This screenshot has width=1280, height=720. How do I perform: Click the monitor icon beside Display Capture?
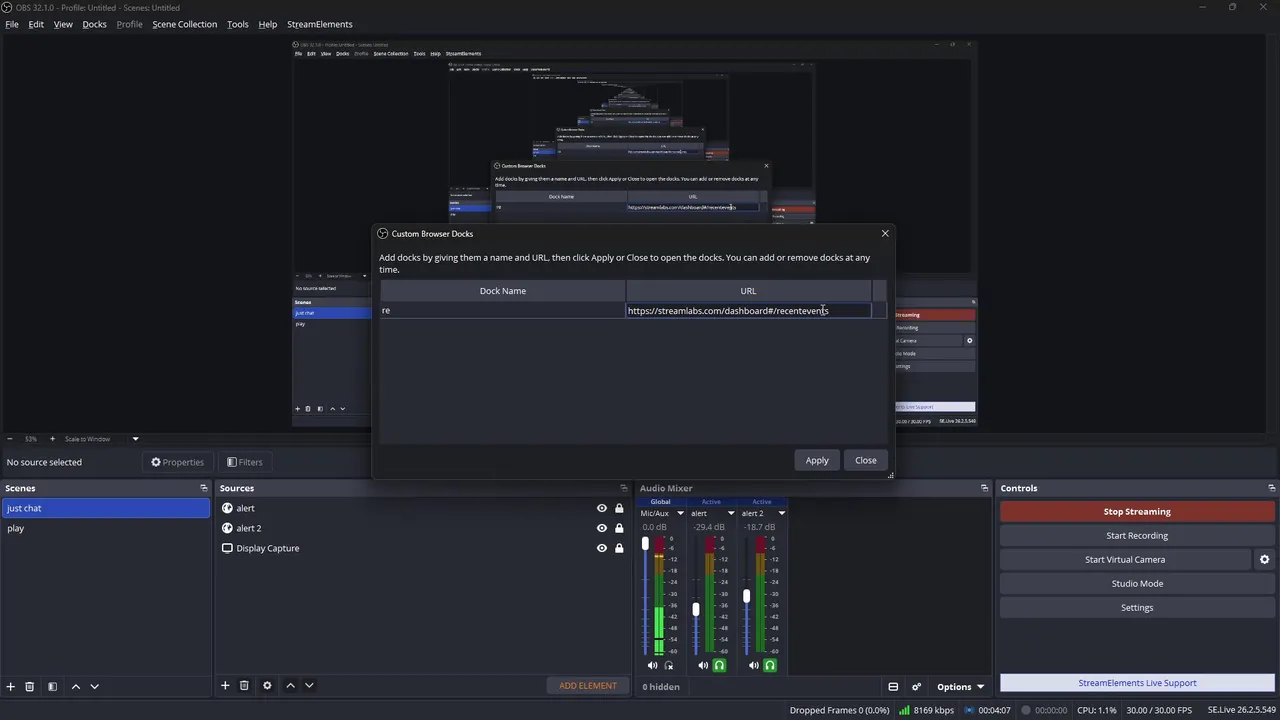coord(227,548)
